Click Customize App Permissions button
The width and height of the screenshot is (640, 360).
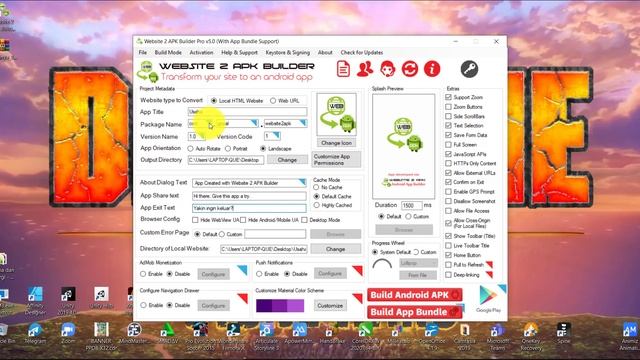336,160
